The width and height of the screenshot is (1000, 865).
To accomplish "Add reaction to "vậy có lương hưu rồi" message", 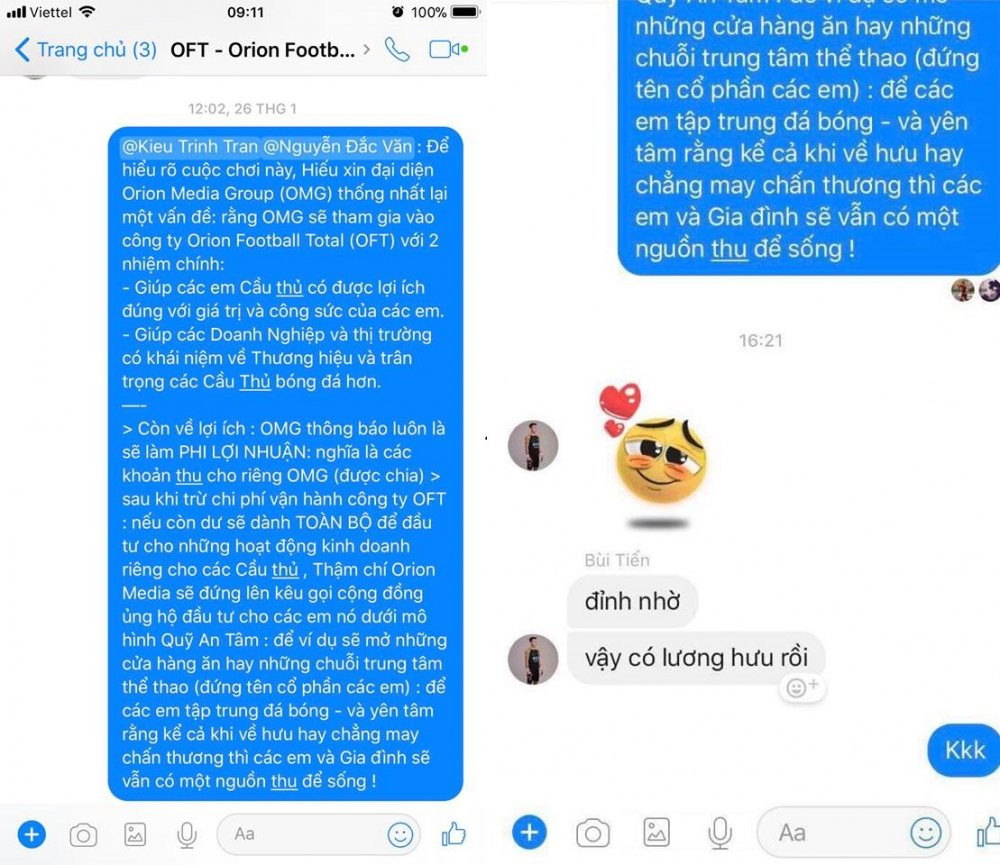I will [802, 688].
